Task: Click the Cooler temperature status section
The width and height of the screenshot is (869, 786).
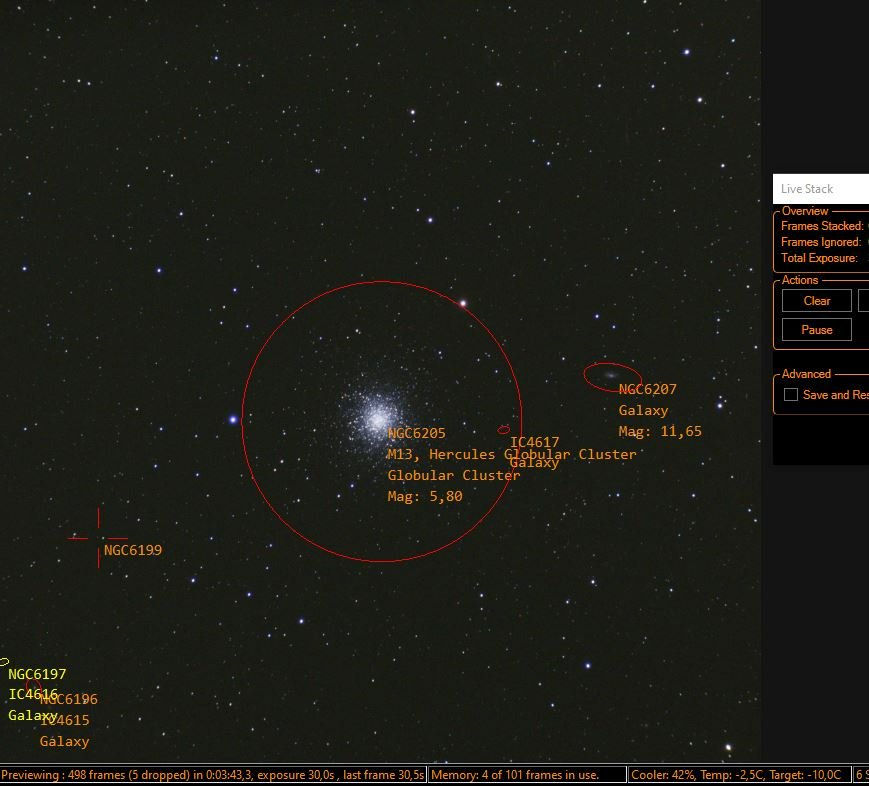Action: [x=737, y=775]
